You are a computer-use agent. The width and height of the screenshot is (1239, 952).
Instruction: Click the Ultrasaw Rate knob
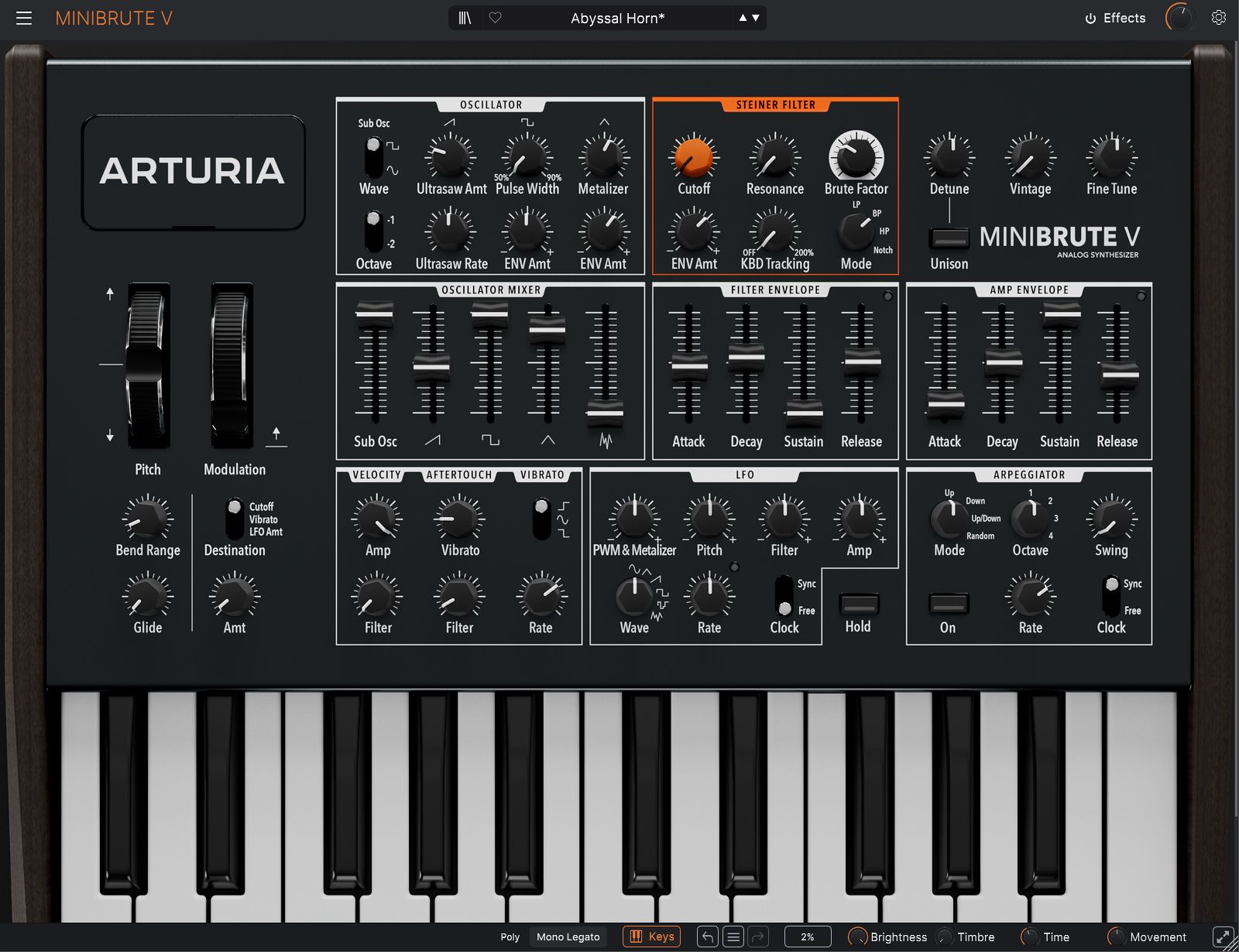[450, 231]
